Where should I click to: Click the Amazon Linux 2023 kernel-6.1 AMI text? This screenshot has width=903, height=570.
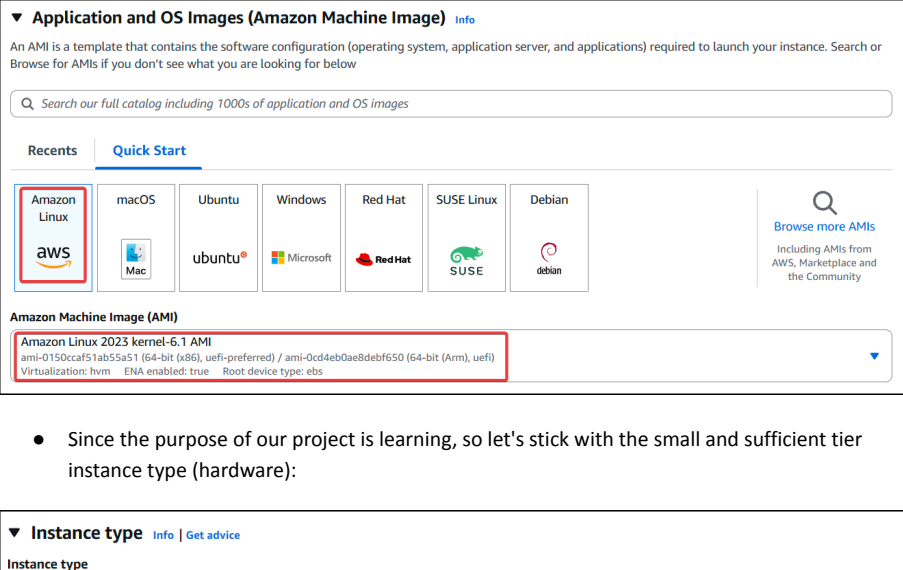click(116, 341)
